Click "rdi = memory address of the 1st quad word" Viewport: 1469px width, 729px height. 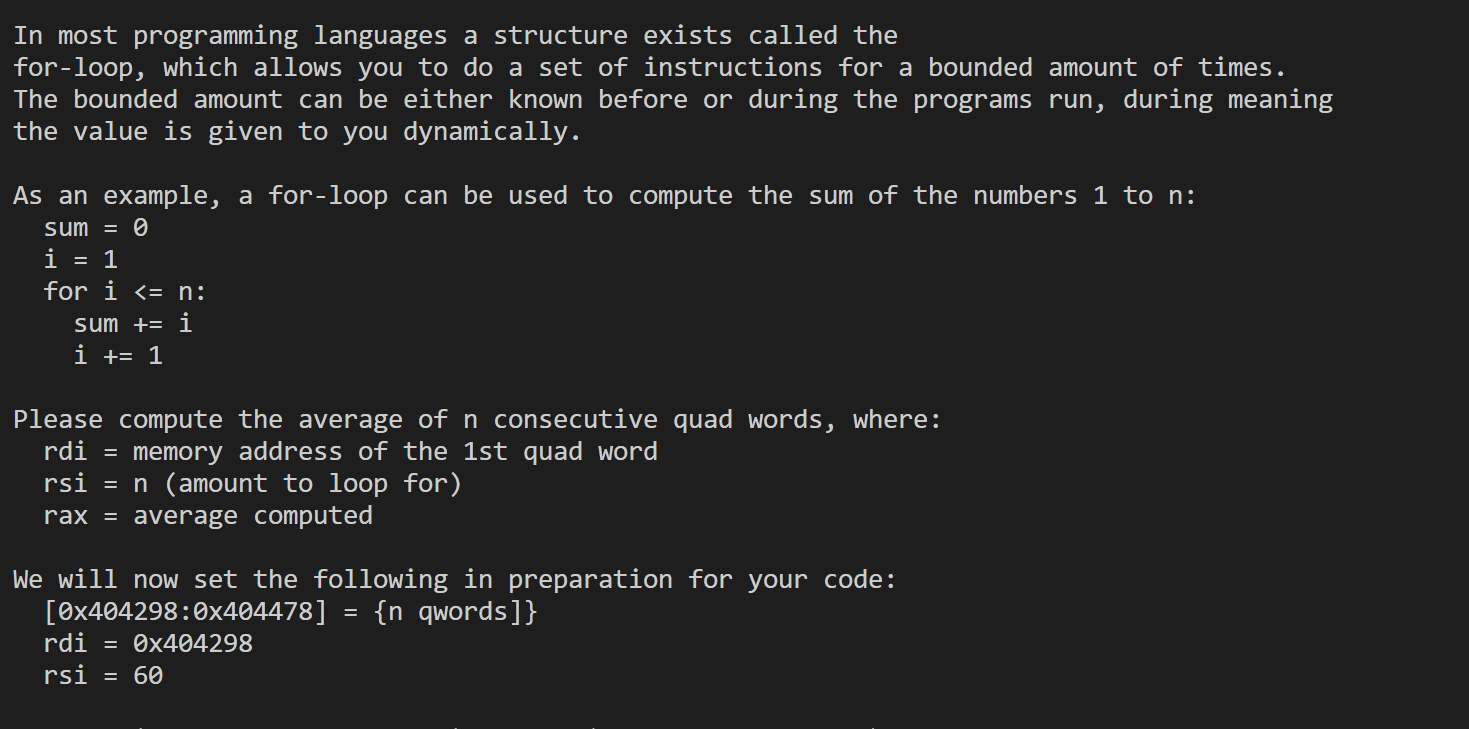coord(350,452)
